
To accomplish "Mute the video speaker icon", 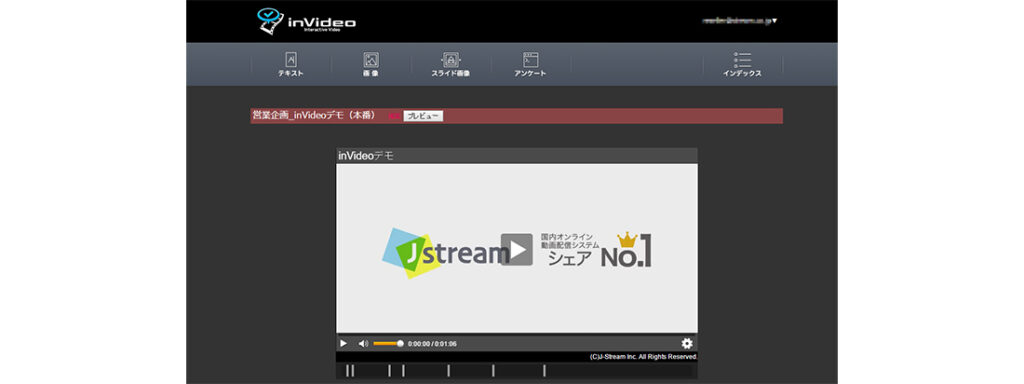I will [x=363, y=344].
